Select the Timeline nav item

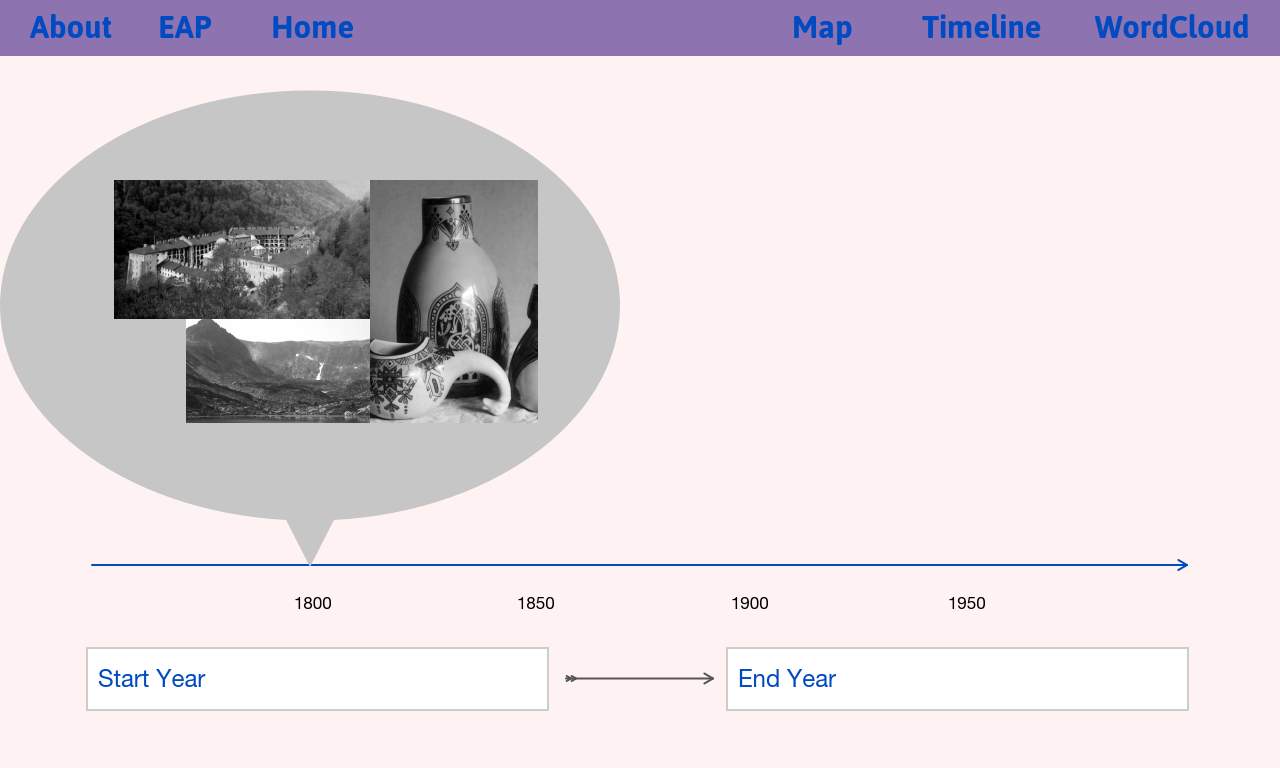click(x=981, y=27)
